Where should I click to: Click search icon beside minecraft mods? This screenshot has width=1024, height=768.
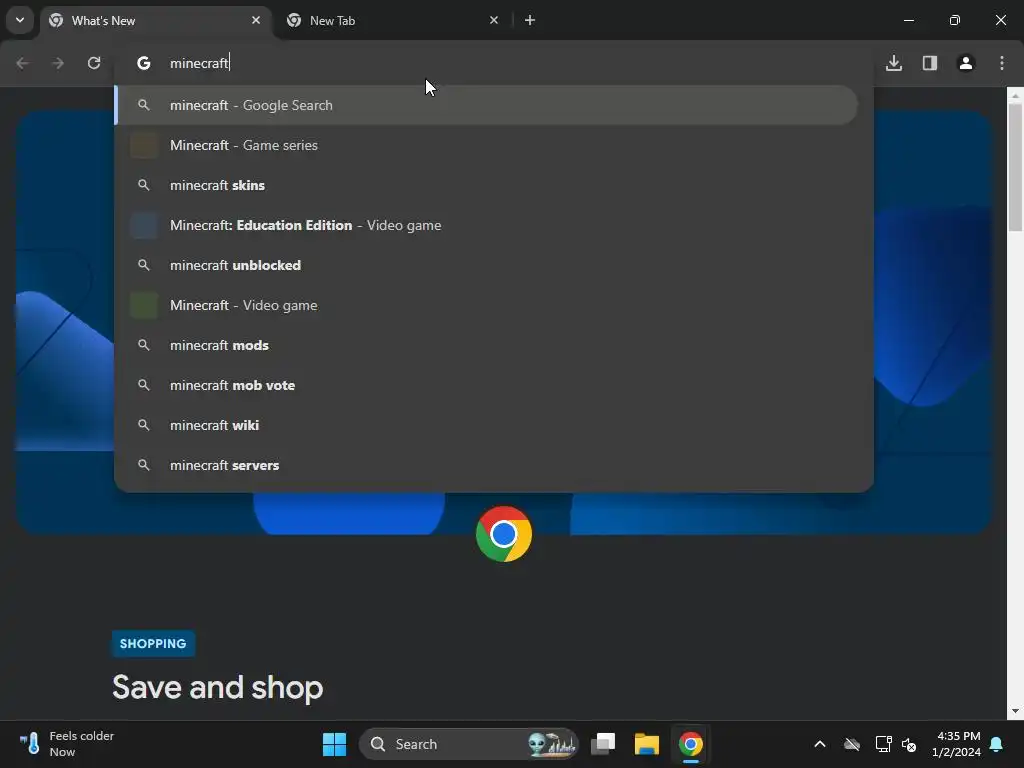(144, 345)
